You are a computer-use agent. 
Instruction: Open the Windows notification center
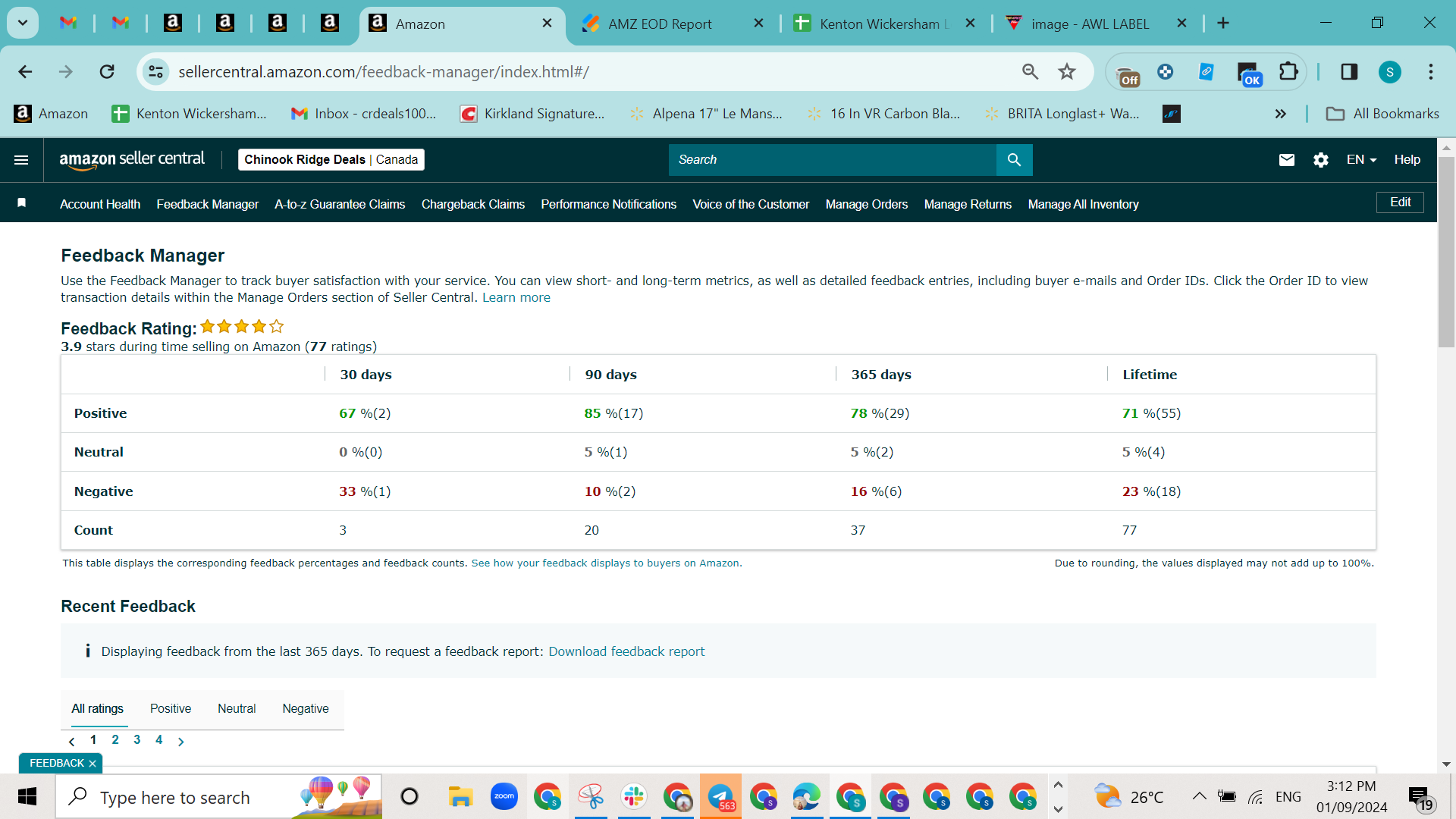[x=1421, y=797]
